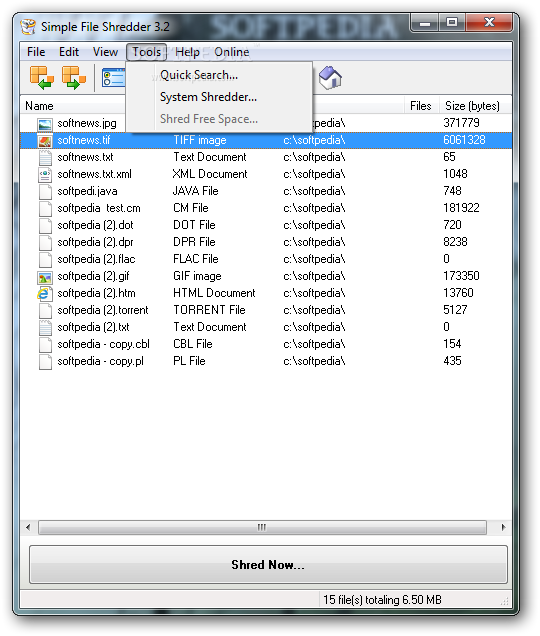
Task: Click the toolbar icon with green right arrow
Action: [74, 77]
